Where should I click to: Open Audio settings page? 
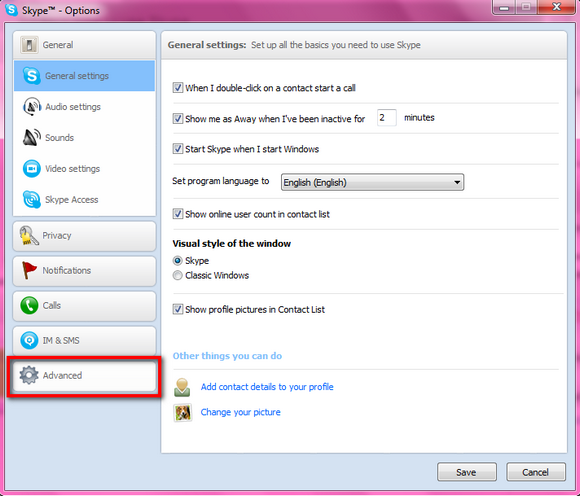click(84, 107)
